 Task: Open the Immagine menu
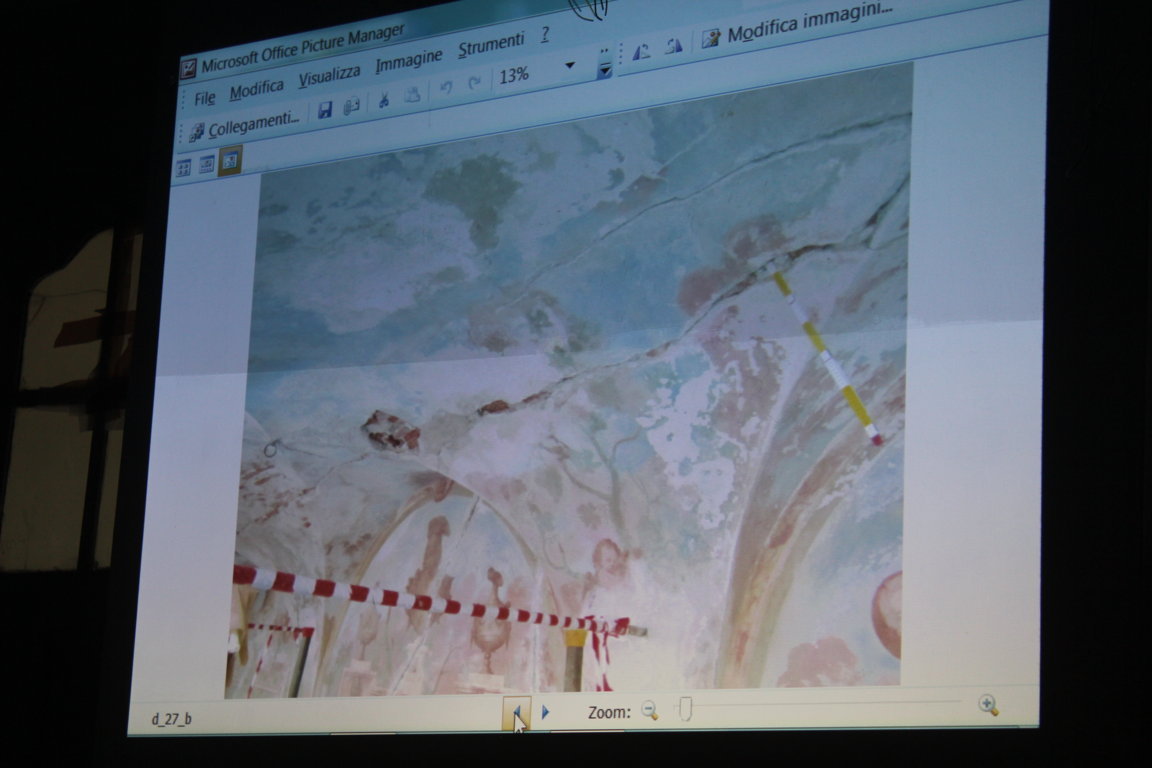coord(408,60)
